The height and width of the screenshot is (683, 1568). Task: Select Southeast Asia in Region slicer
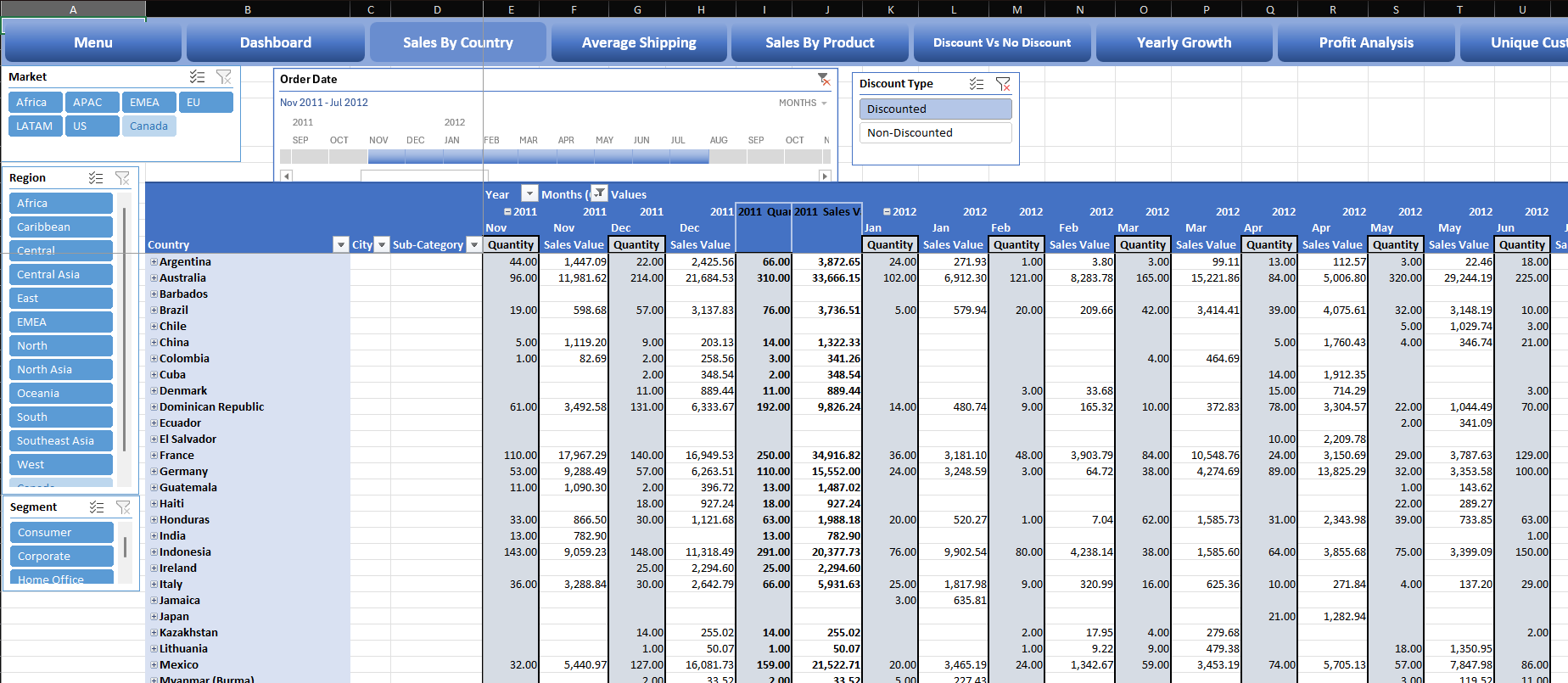tap(61, 440)
